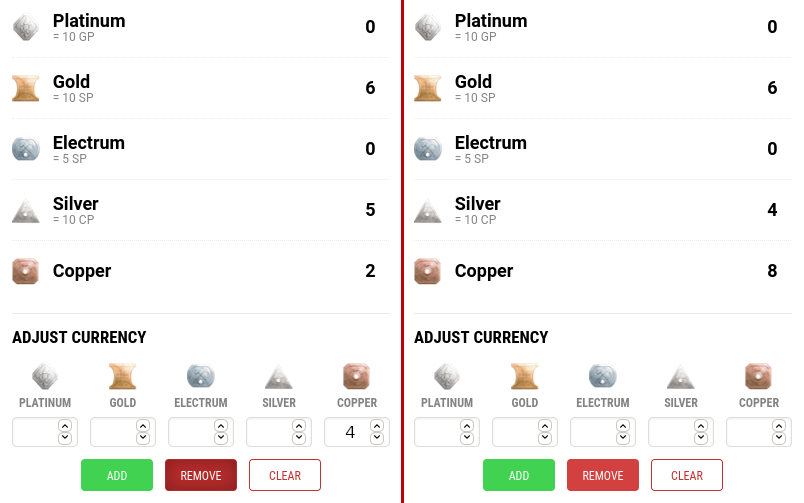
Task: Click the Silver amount showing 5
Action: pos(370,210)
